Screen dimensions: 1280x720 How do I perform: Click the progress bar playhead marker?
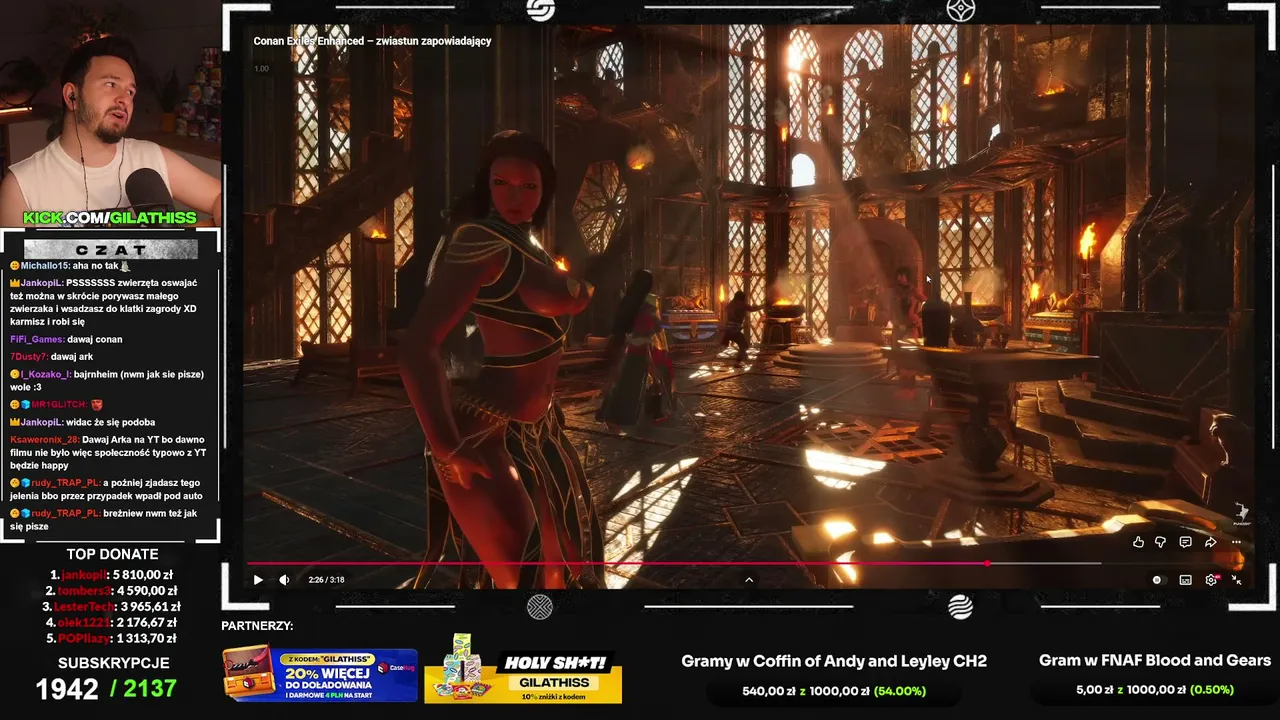tap(987, 564)
